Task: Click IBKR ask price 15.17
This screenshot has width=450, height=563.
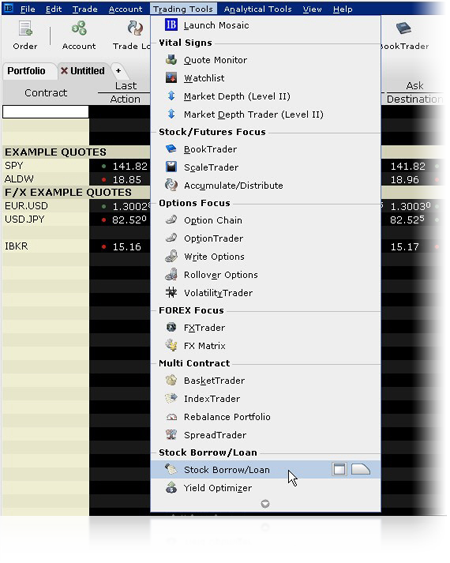Action: (404, 247)
